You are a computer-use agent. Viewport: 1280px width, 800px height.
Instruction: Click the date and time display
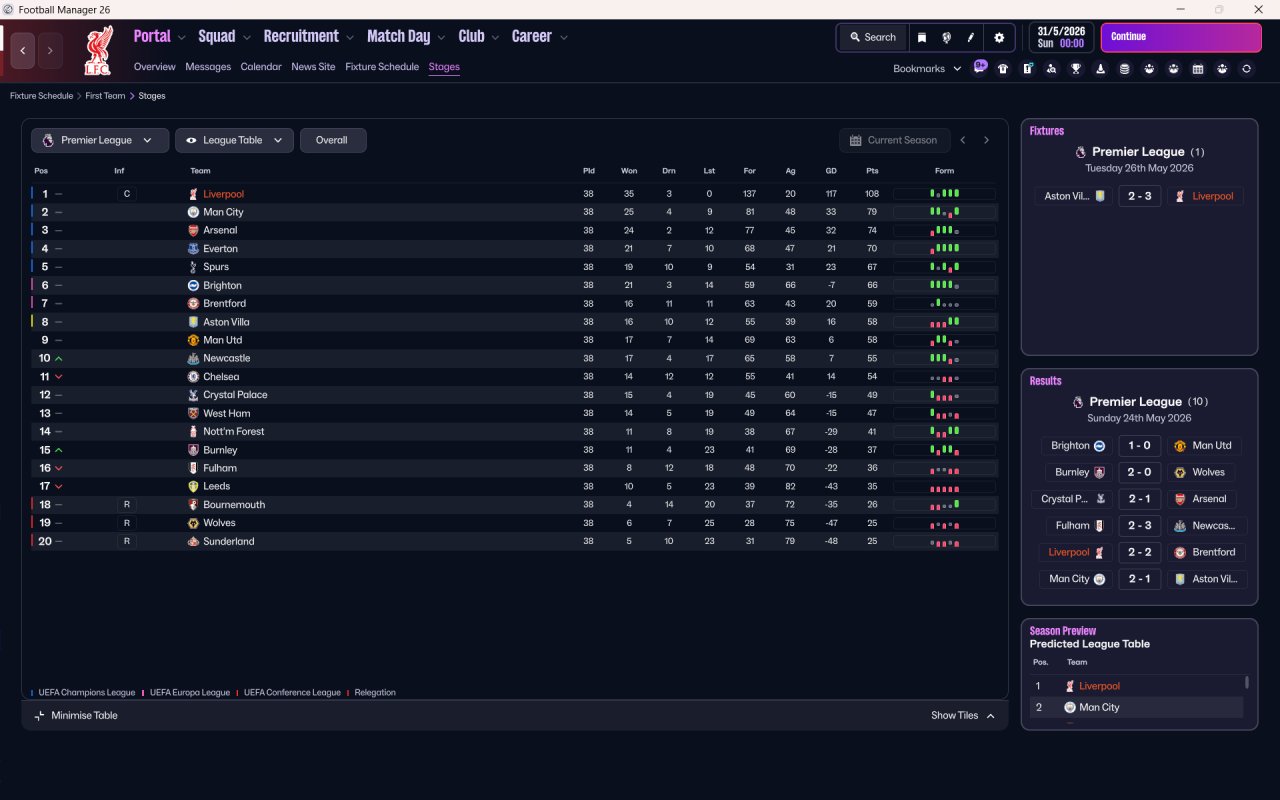(x=1062, y=37)
